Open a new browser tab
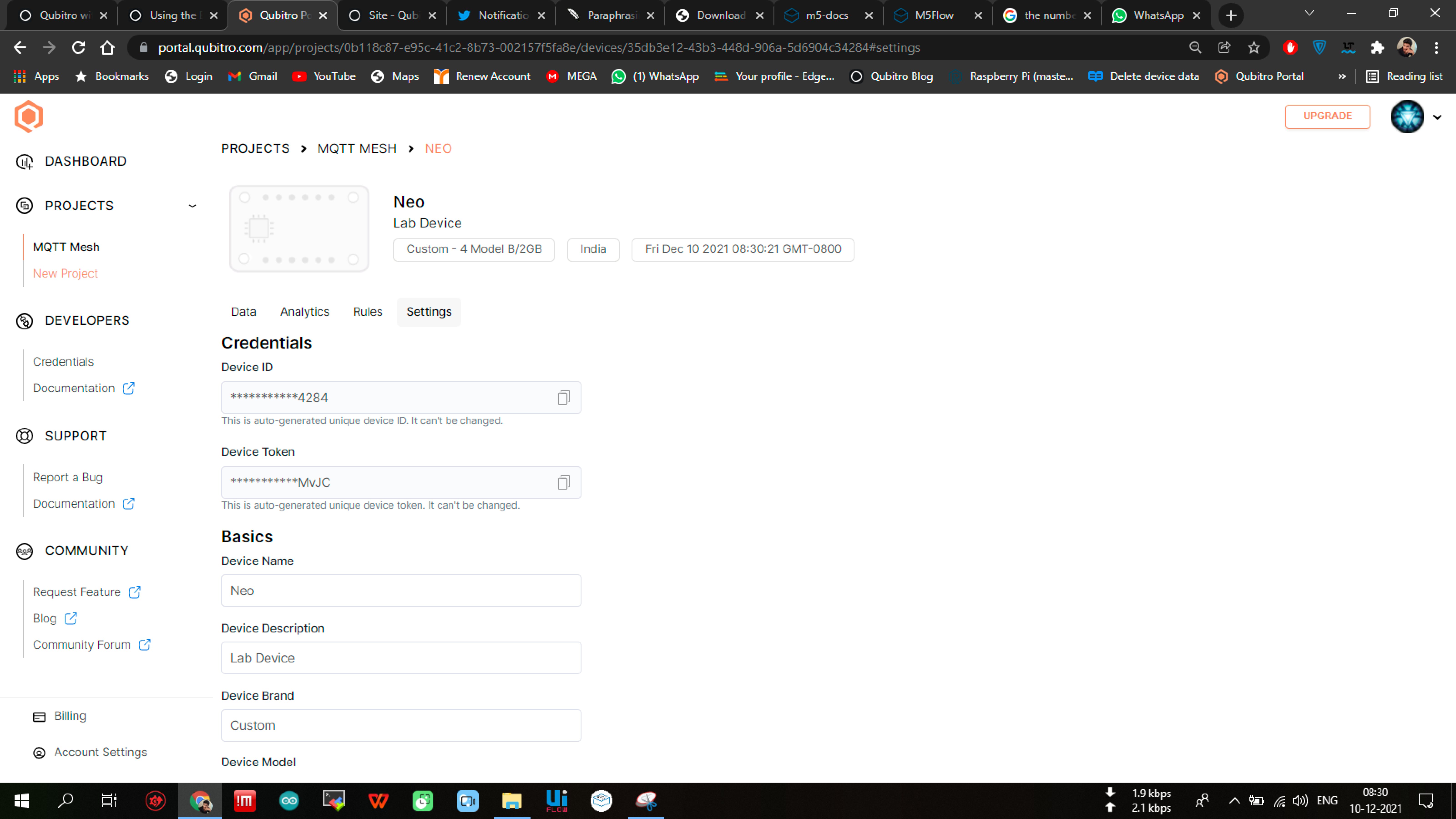1456x819 pixels. (1231, 16)
